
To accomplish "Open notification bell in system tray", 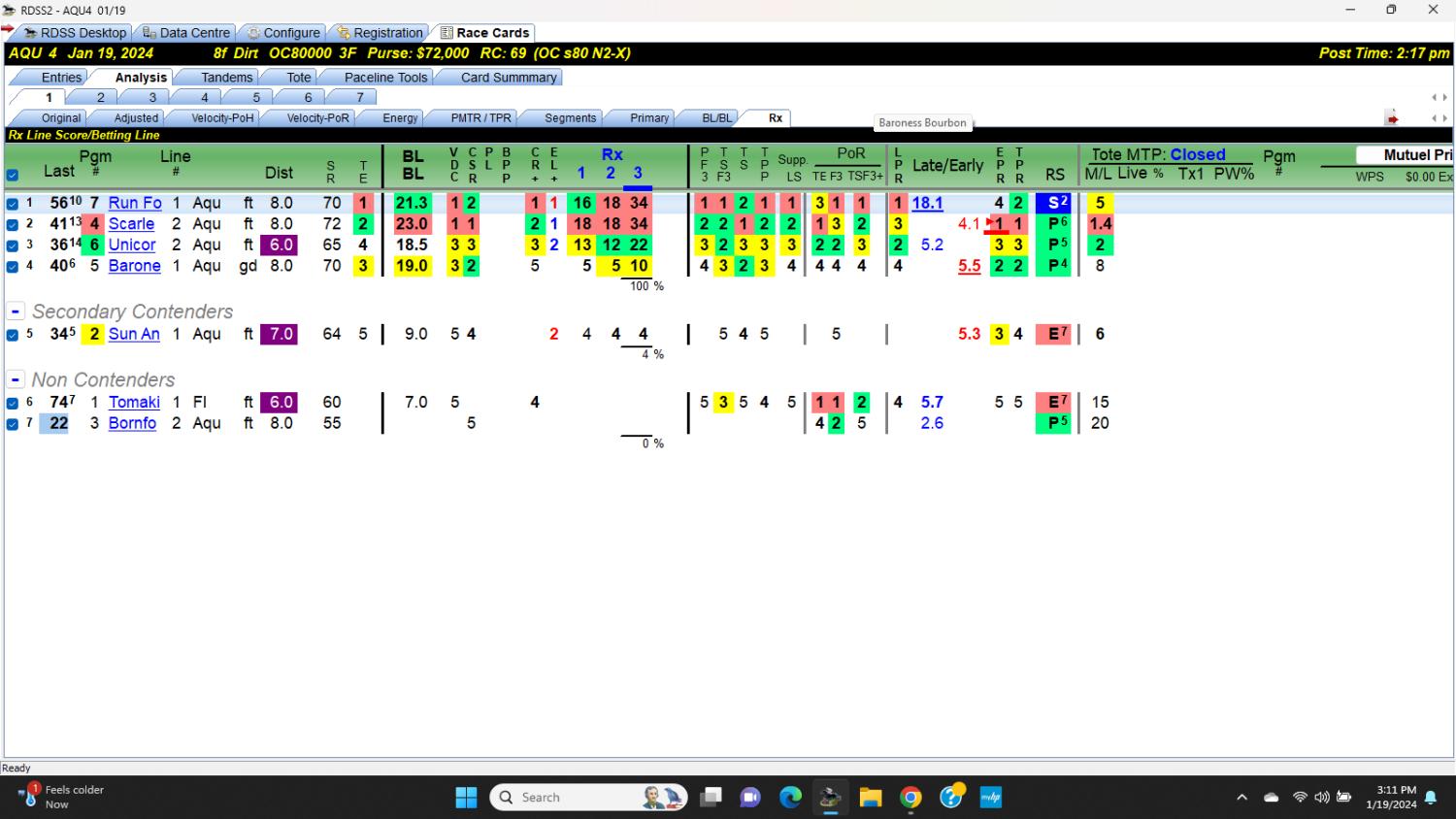I will tap(1431, 798).
